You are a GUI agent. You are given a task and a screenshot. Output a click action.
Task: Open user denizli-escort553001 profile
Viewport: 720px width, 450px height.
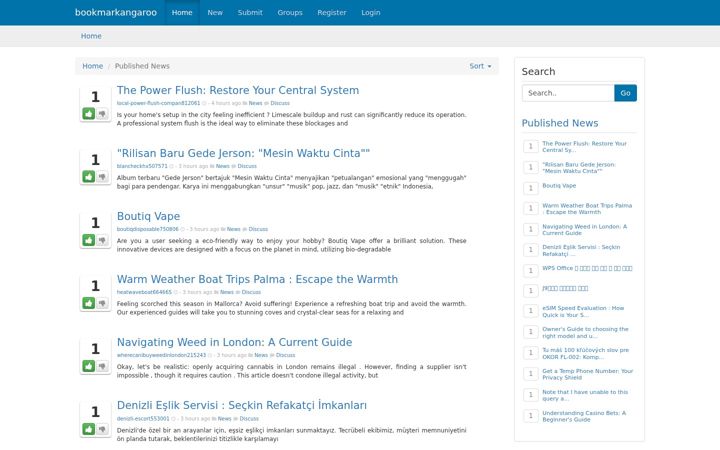(x=143, y=418)
